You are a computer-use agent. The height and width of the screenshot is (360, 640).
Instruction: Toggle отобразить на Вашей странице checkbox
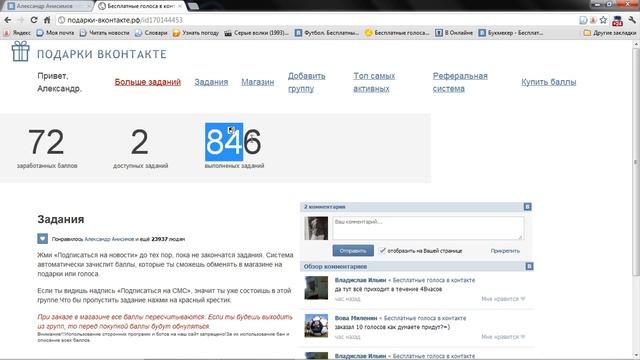point(382,251)
